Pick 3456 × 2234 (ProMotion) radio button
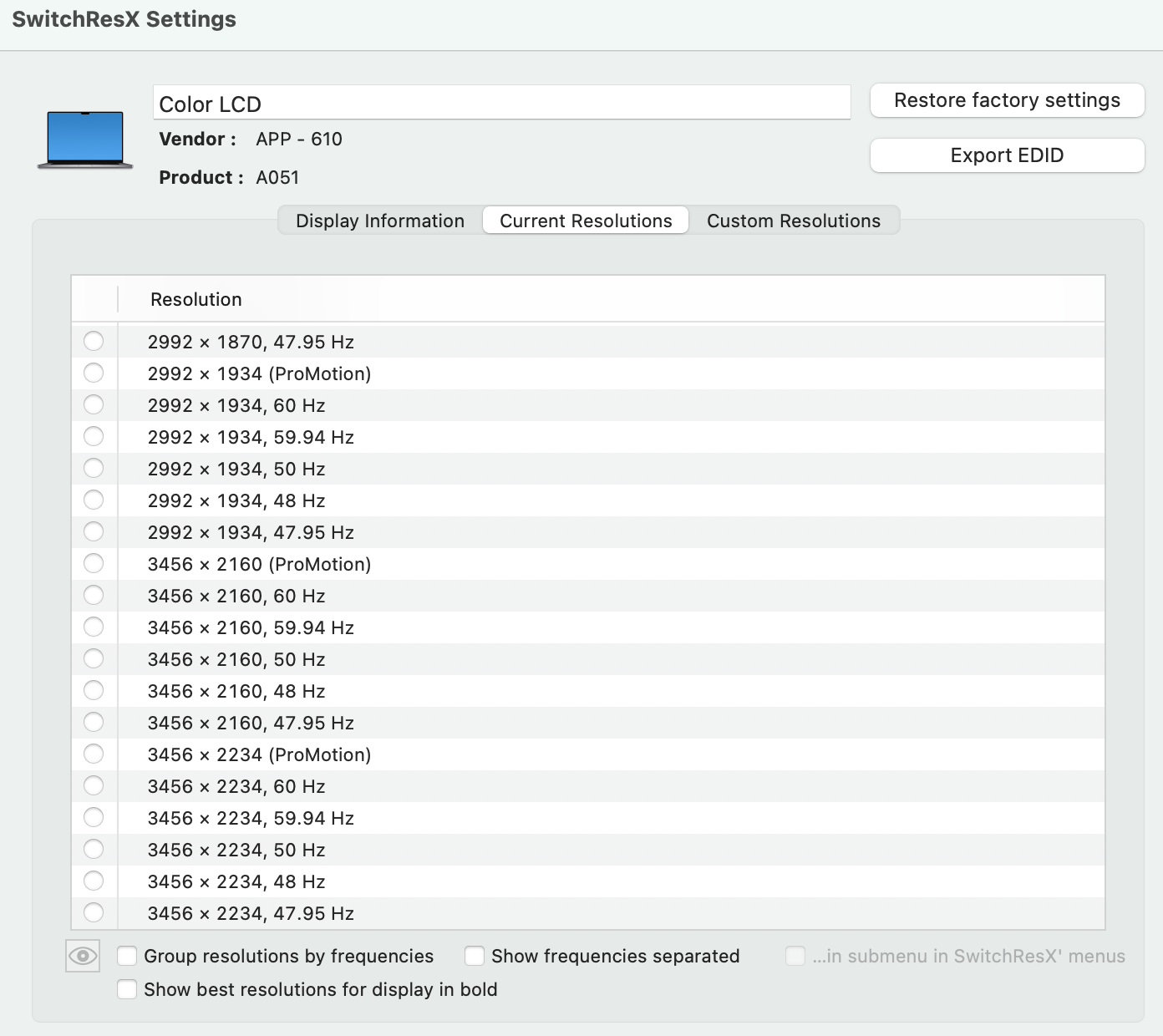Viewport: 1163px width, 1036px height. [94, 754]
